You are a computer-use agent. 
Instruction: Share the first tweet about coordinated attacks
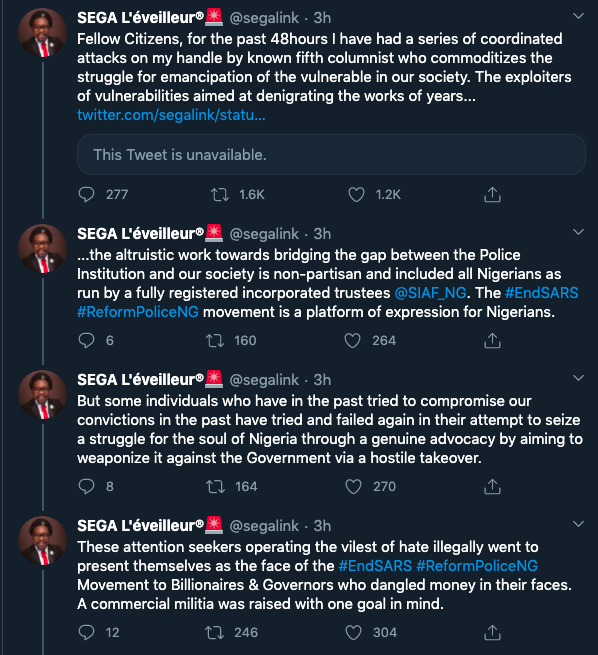[x=492, y=195]
